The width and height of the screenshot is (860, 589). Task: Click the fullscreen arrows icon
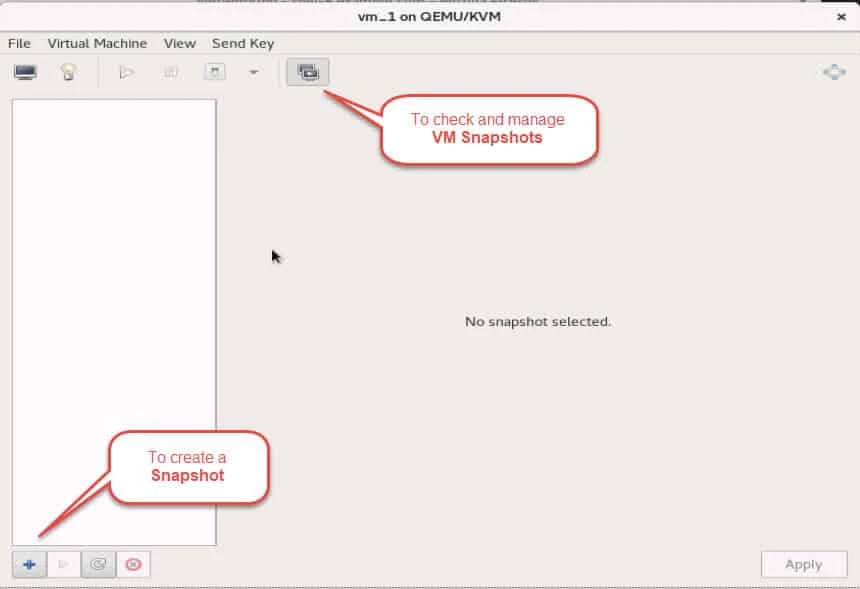tap(833, 71)
